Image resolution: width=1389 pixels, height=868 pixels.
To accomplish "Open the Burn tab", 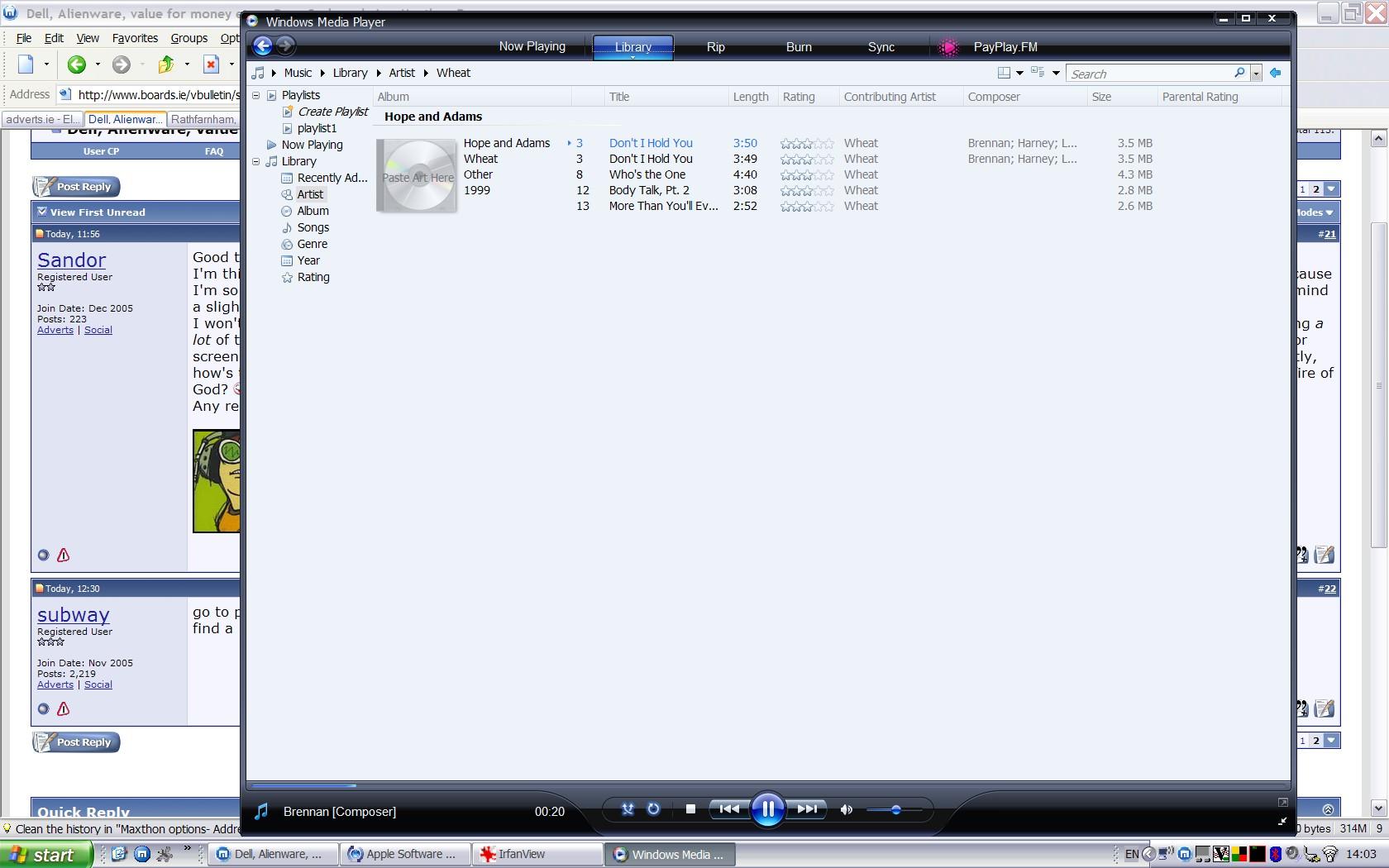I will point(799,47).
